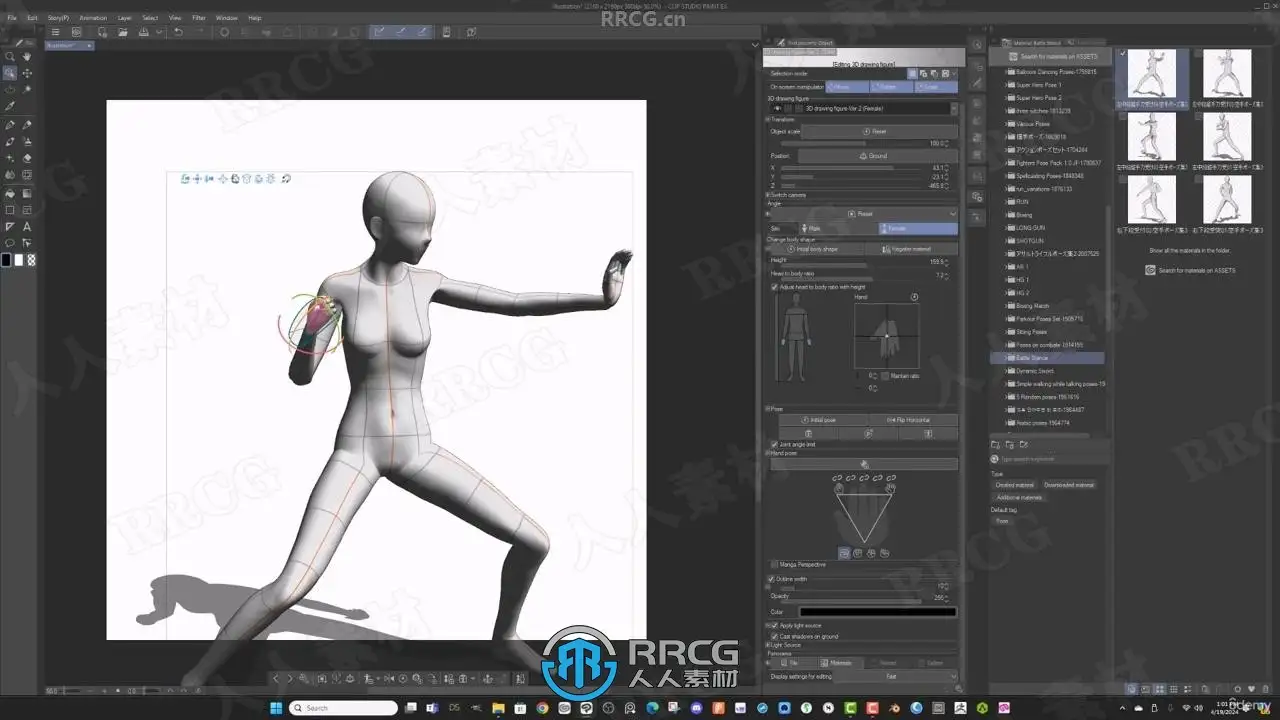Select the Hand move tool
The height and width of the screenshot is (720, 1280).
pos(27,57)
